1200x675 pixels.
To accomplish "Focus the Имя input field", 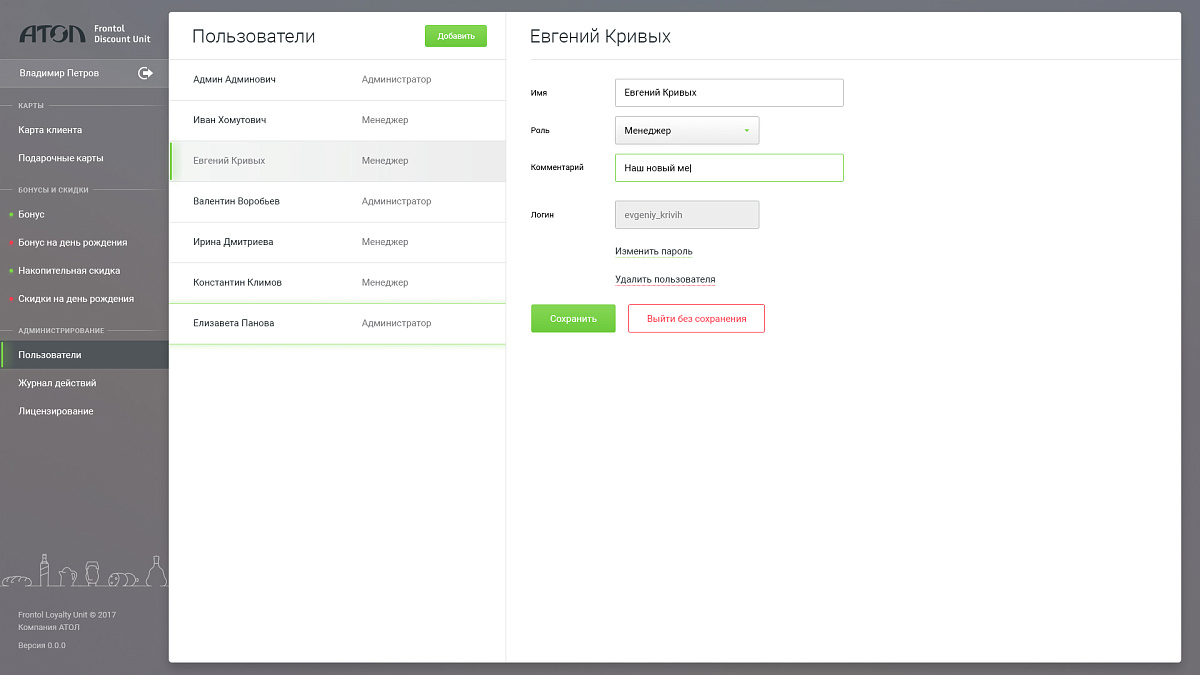I will [729, 93].
